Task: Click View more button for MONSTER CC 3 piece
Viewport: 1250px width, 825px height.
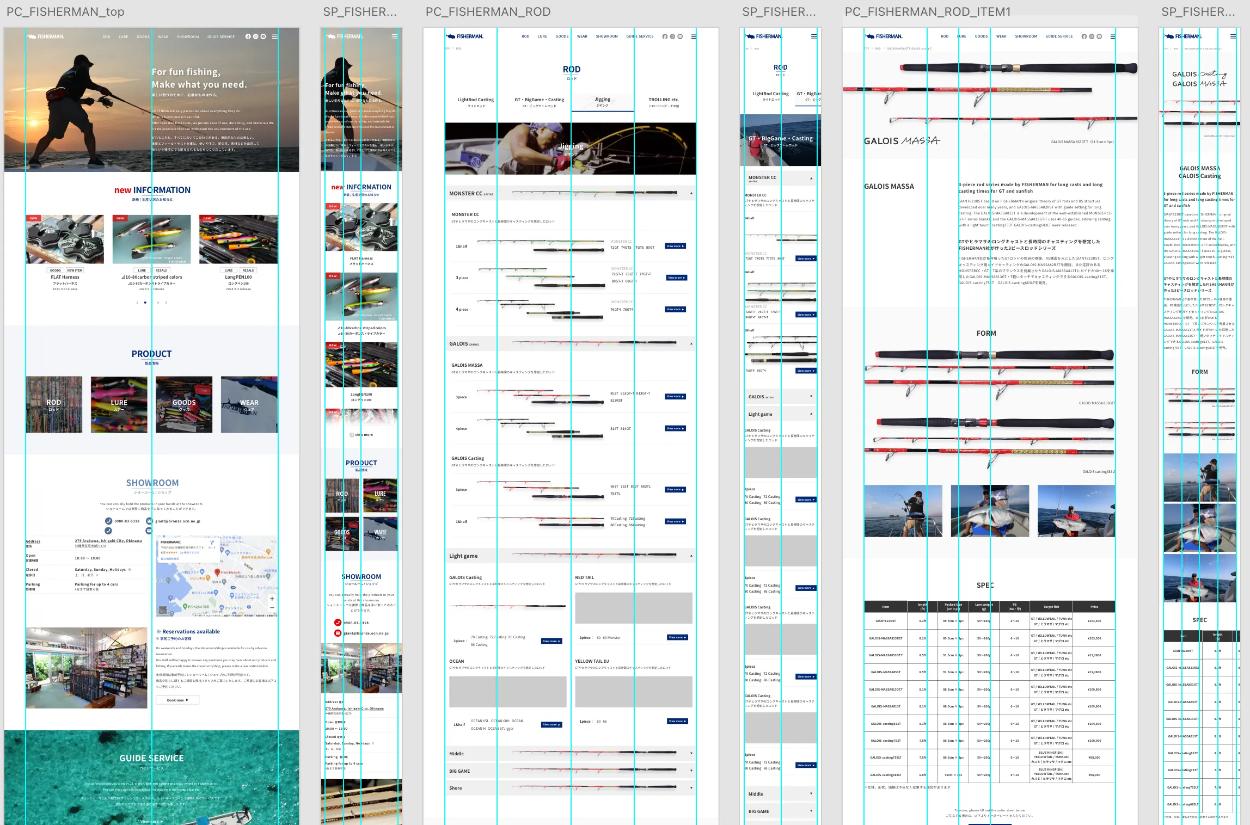Action: click(x=676, y=277)
